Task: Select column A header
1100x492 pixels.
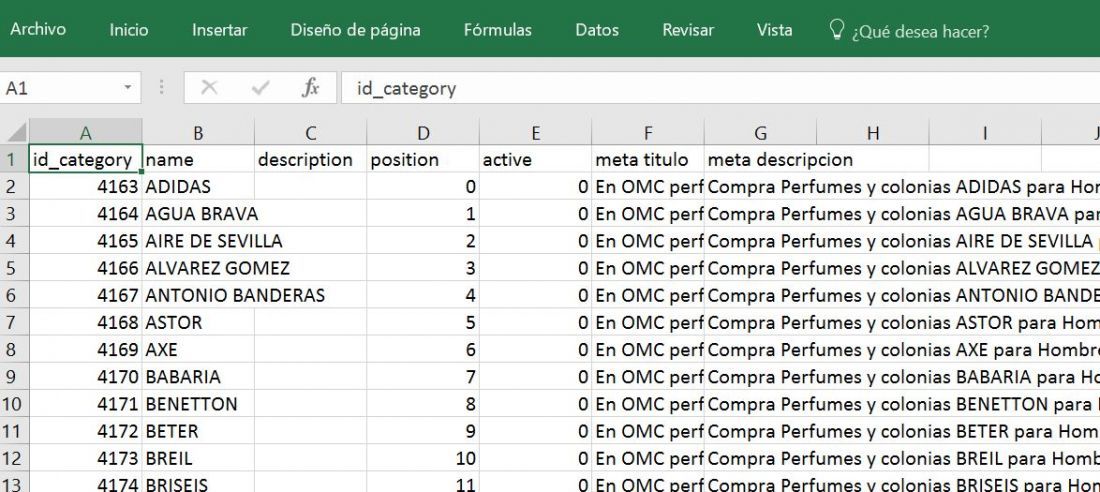Action: 86,132
